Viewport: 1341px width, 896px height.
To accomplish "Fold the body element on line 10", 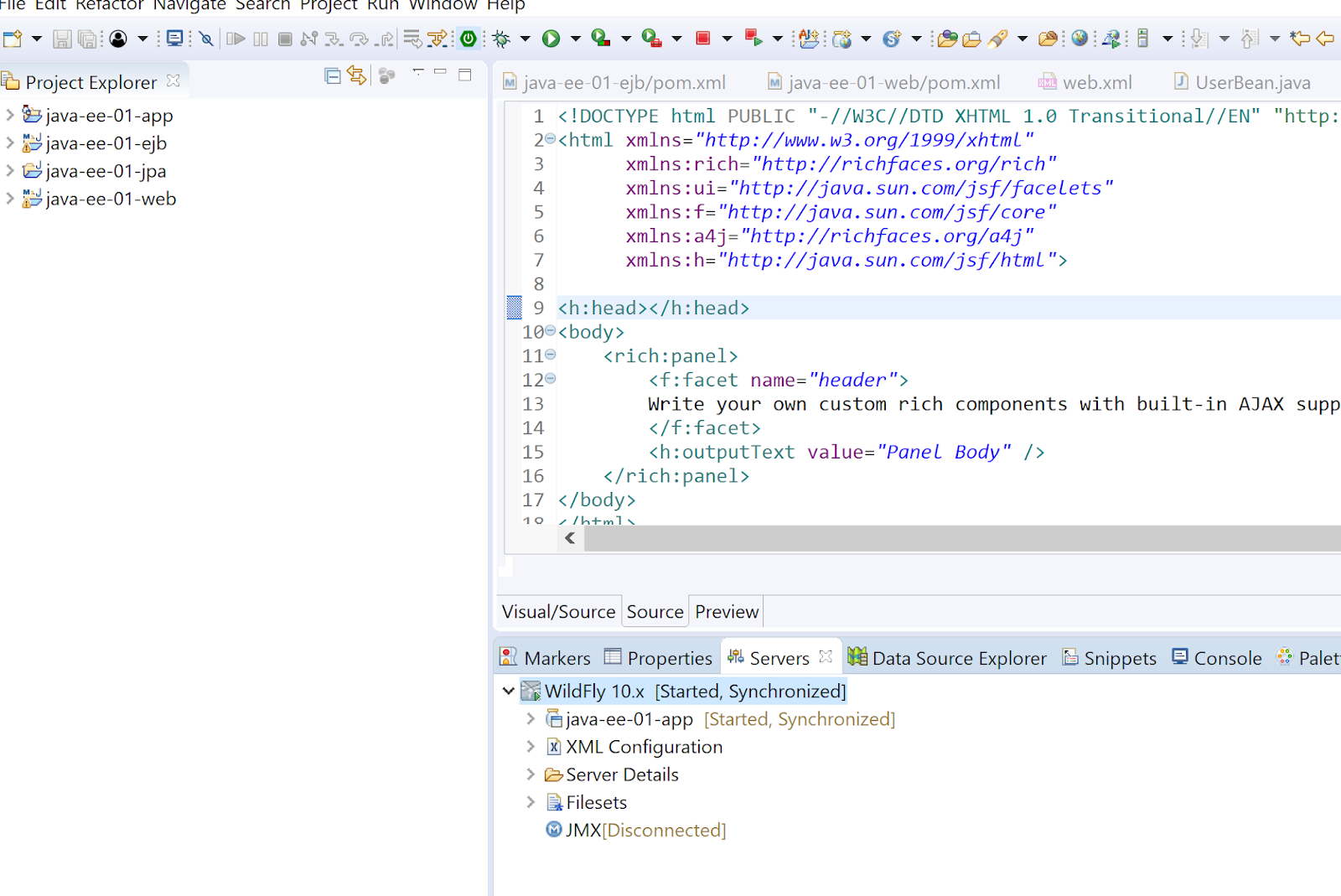I will pyautogui.click(x=550, y=331).
